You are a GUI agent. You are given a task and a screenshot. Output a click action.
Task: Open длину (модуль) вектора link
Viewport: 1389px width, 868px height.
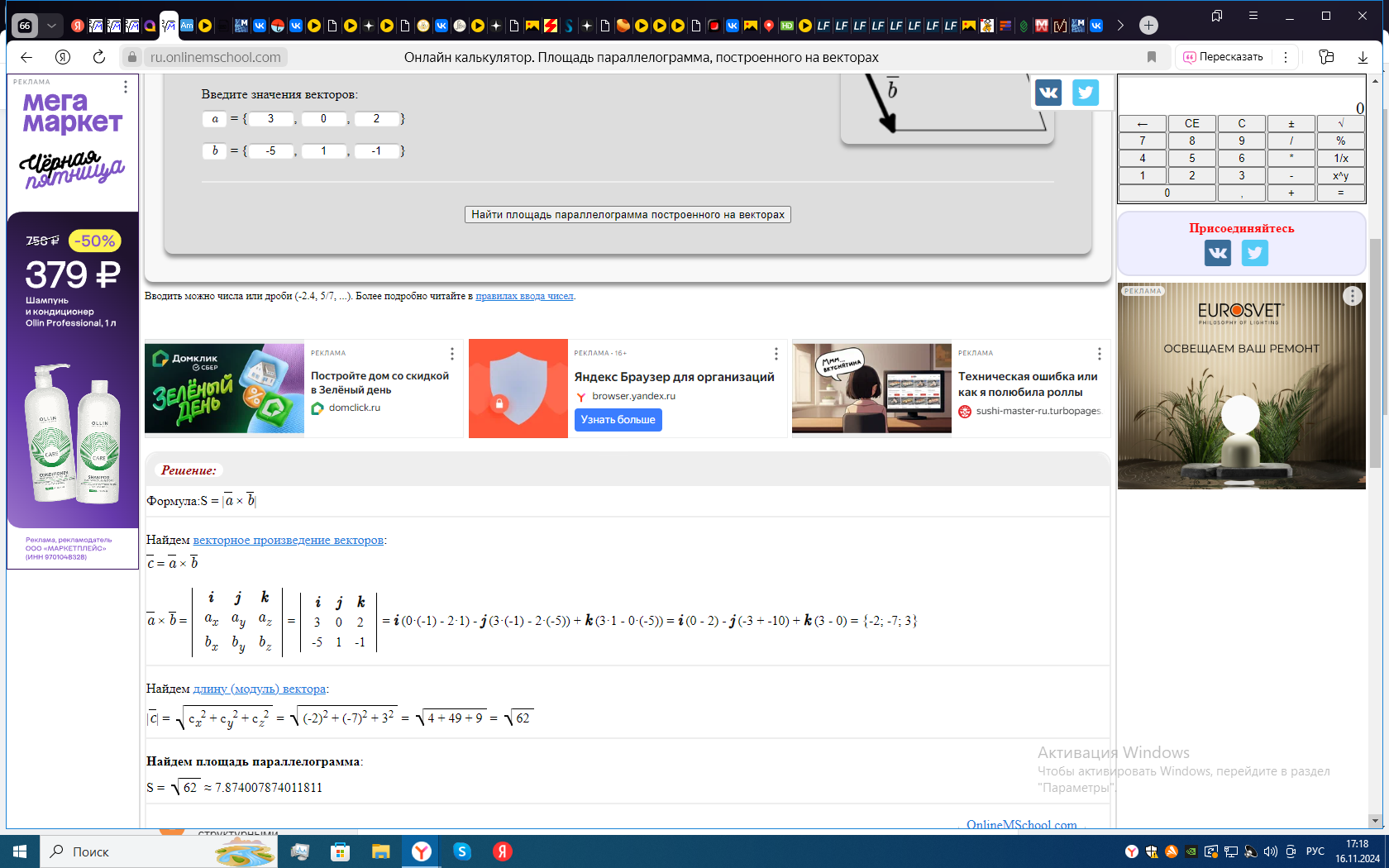(x=260, y=689)
